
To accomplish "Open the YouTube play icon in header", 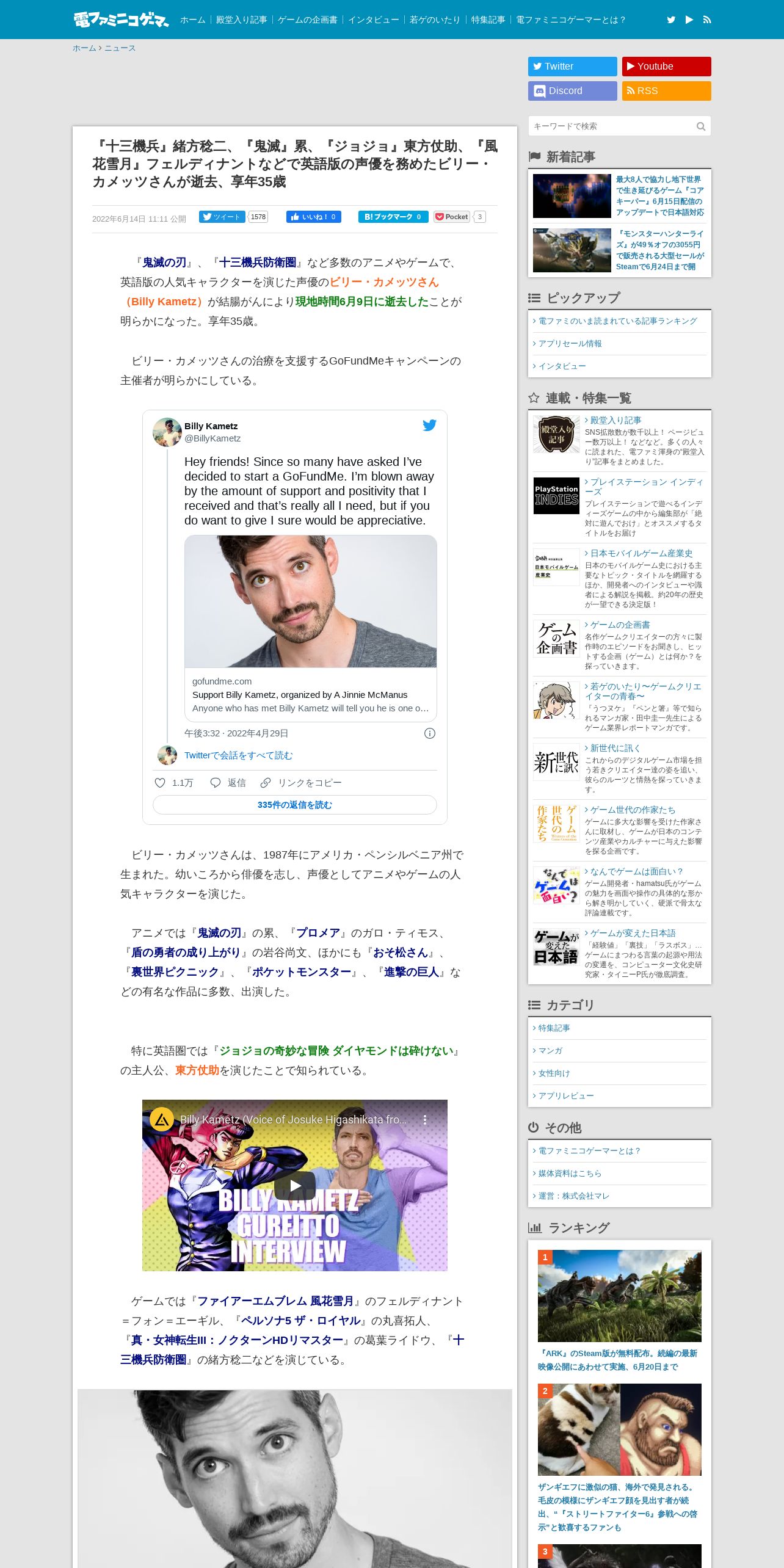I will 689,20.
